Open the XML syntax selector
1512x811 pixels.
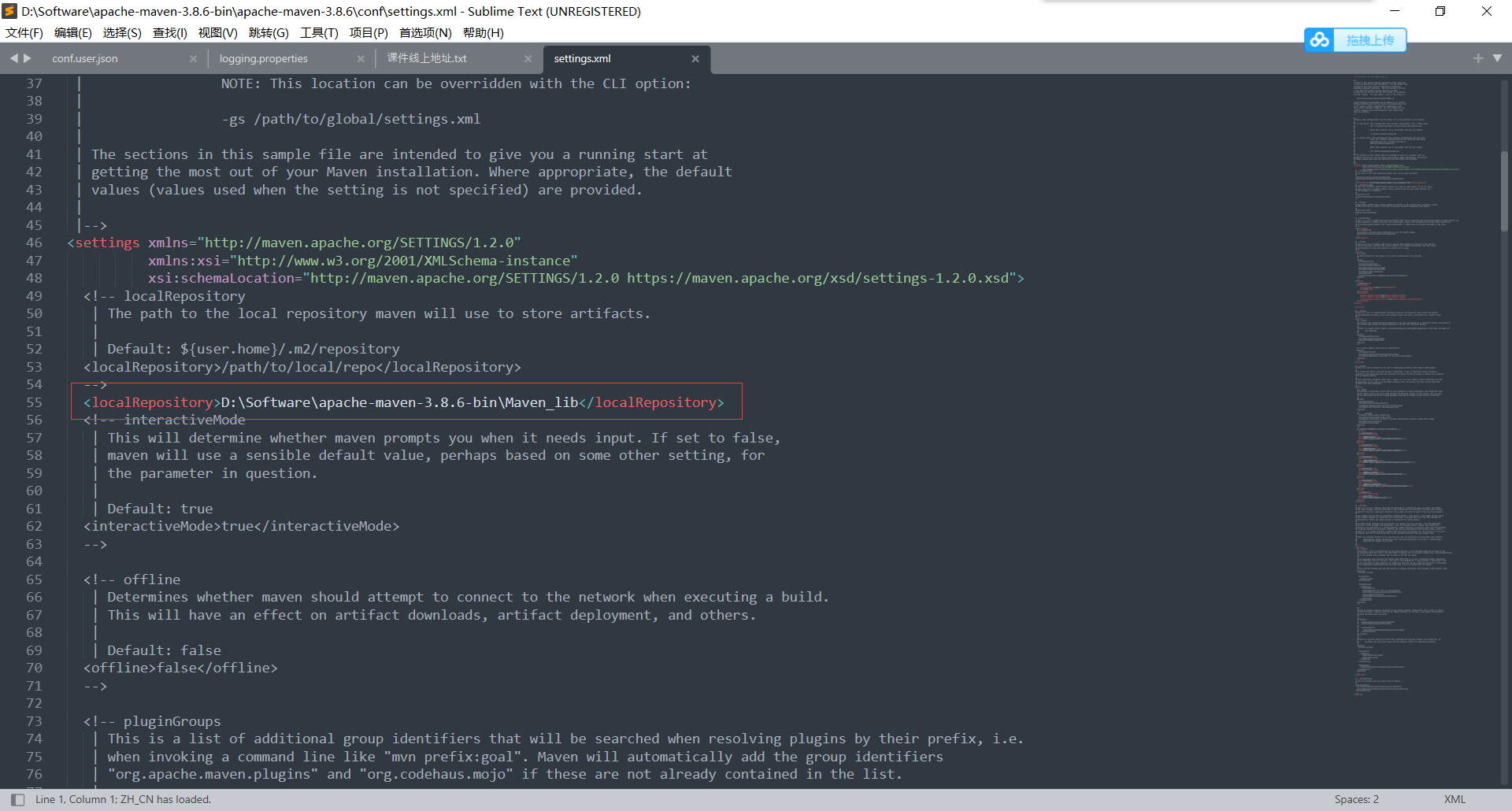1454,799
